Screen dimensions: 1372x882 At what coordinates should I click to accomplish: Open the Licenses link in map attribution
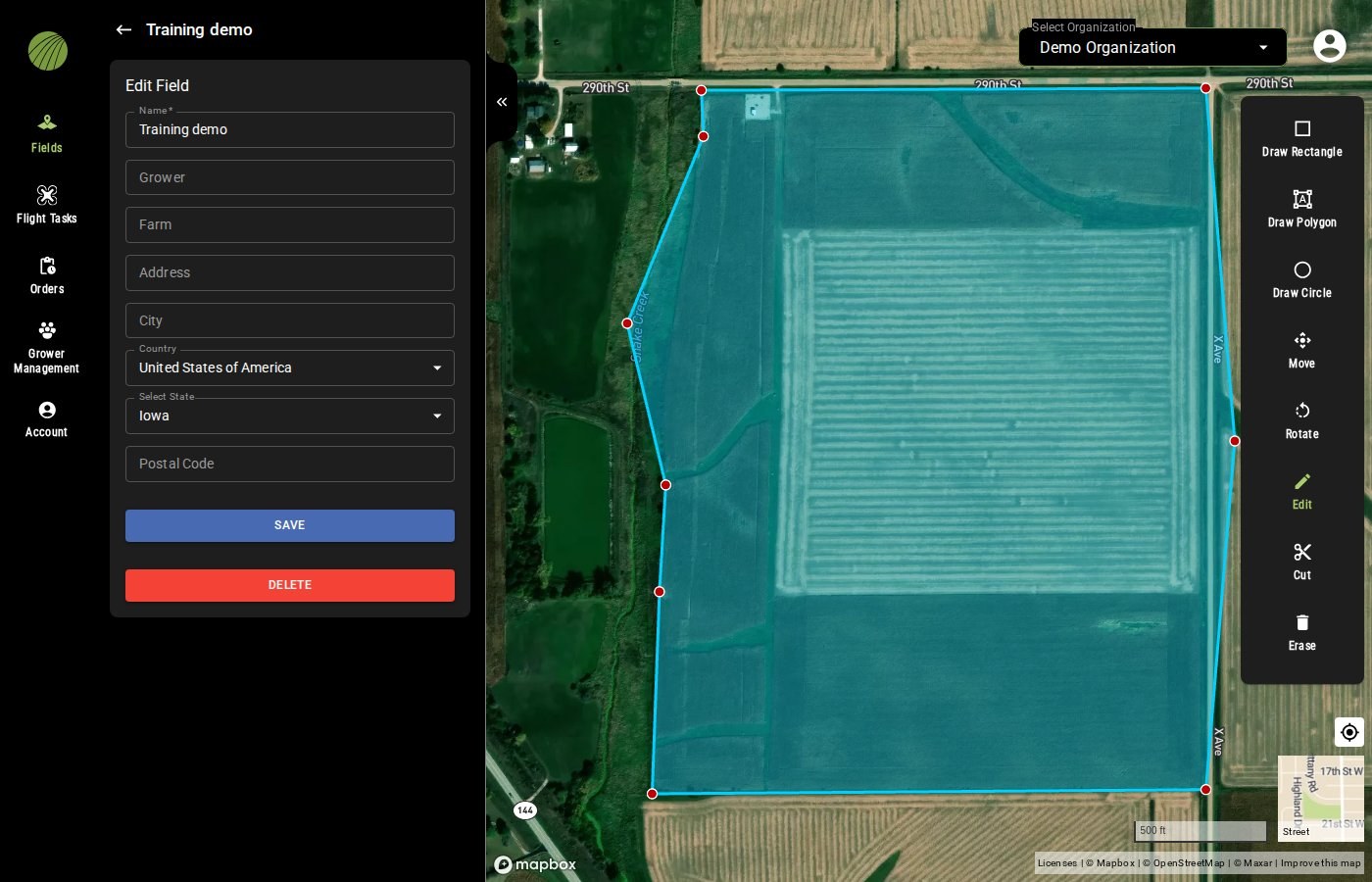1056,863
